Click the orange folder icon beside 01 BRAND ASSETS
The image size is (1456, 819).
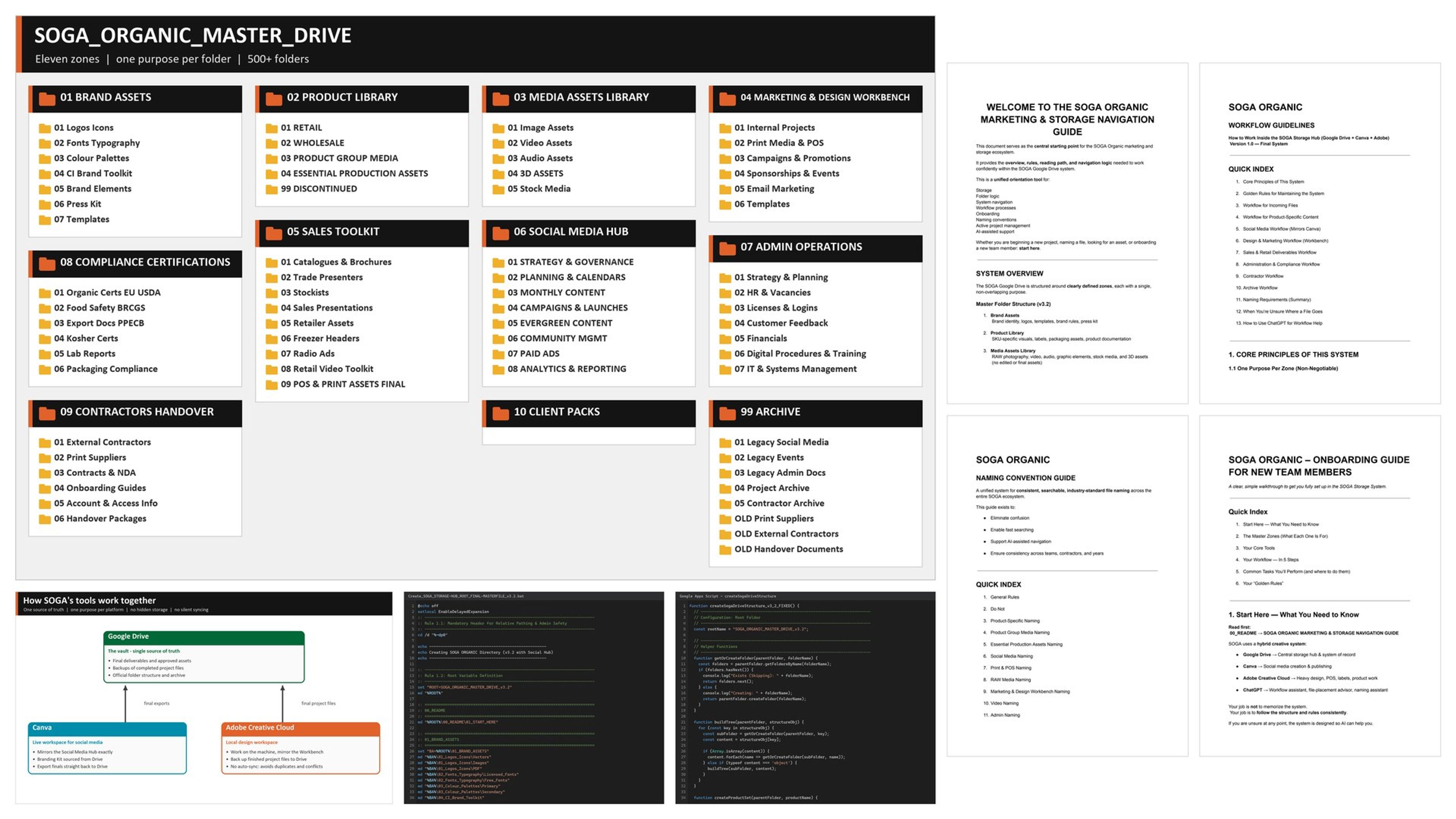coord(47,98)
